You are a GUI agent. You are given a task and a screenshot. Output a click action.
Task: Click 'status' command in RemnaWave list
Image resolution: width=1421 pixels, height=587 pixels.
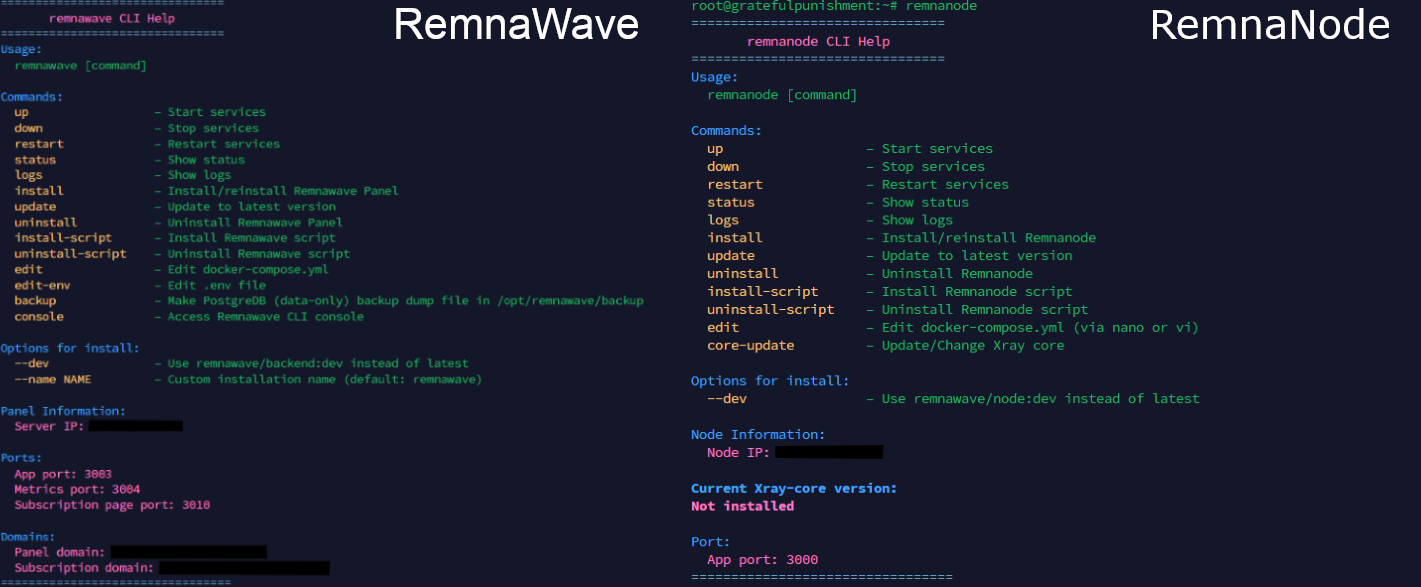tap(35, 160)
